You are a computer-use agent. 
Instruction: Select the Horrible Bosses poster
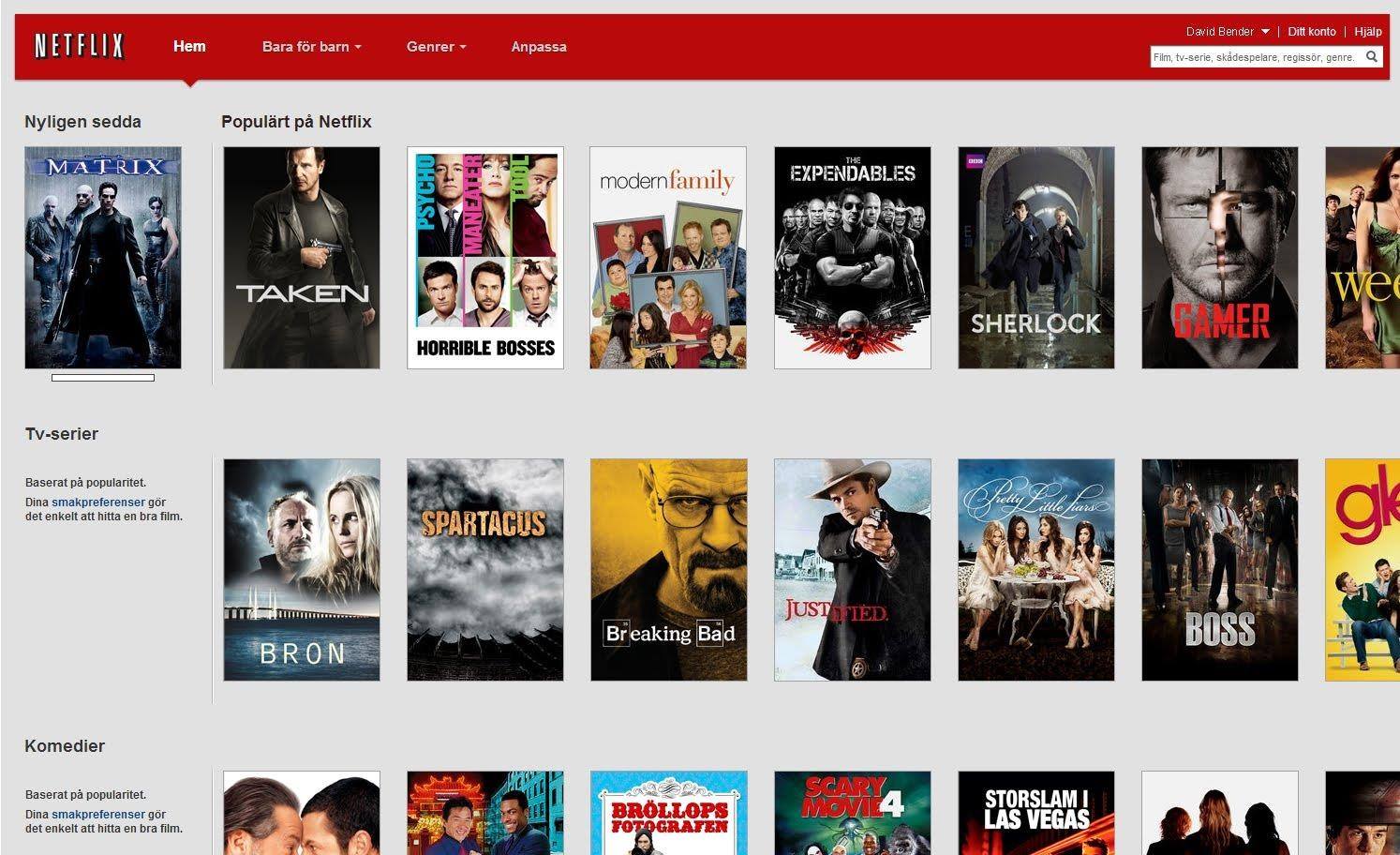(x=485, y=258)
